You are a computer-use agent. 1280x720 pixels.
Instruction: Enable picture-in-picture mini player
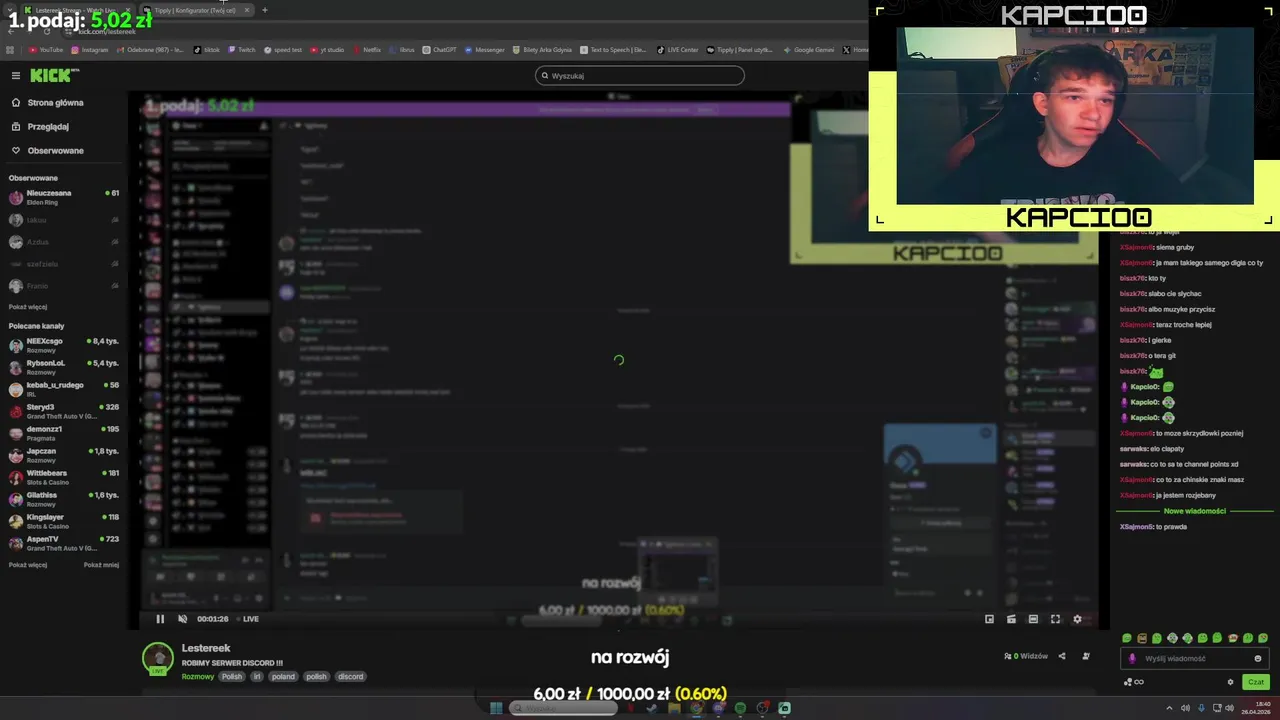pyautogui.click(x=989, y=619)
